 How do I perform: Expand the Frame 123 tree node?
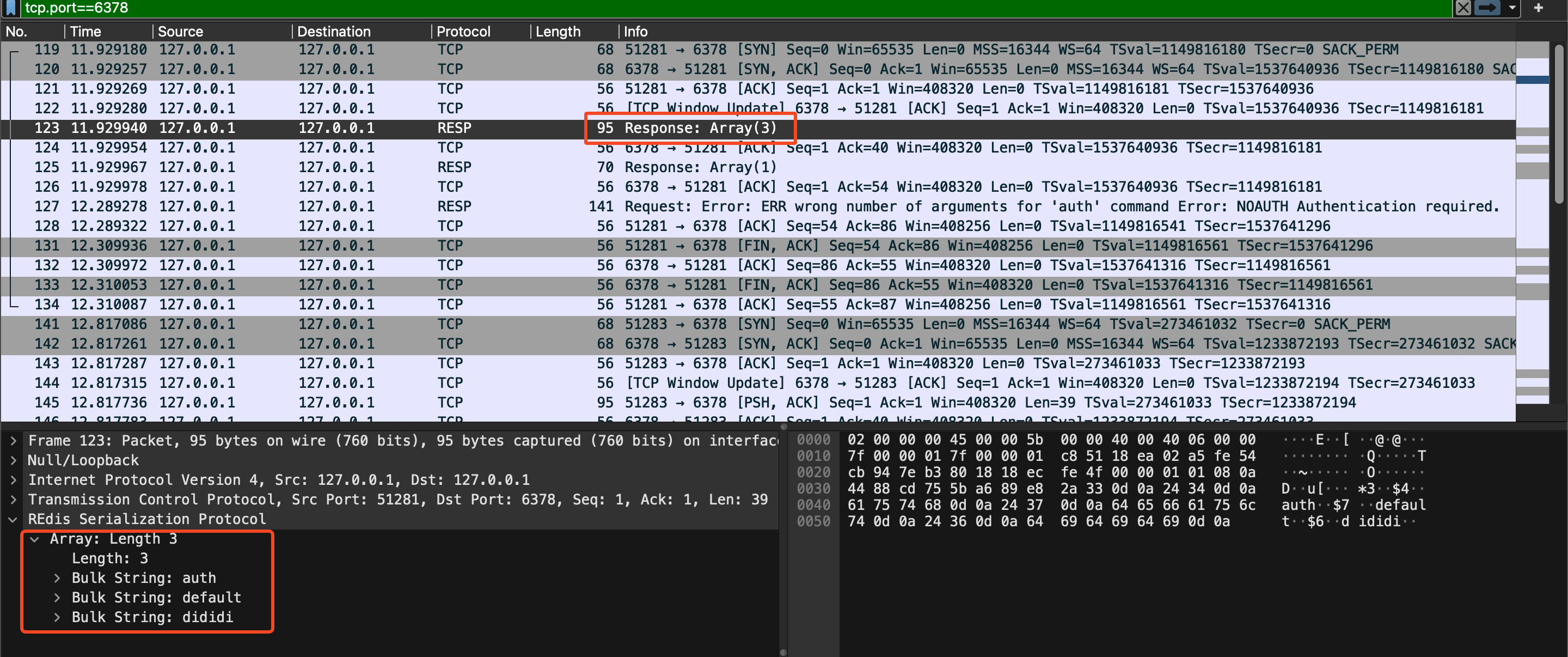click(x=13, y=441)
